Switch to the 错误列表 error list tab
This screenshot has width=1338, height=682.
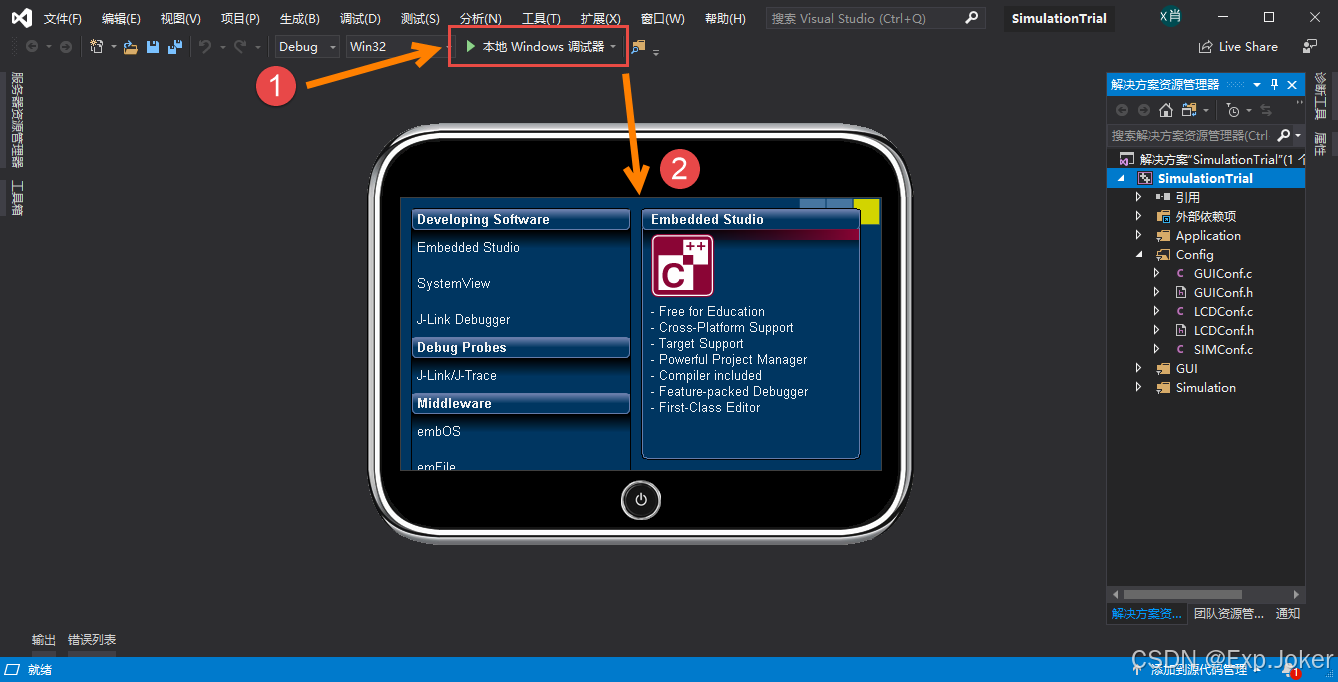pyautogui.click(x=92, y=640)
